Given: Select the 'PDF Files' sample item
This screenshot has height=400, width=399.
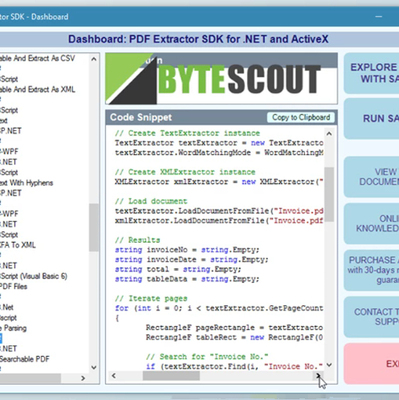Looking at the screenshot, I should click(x=14, y=286).
